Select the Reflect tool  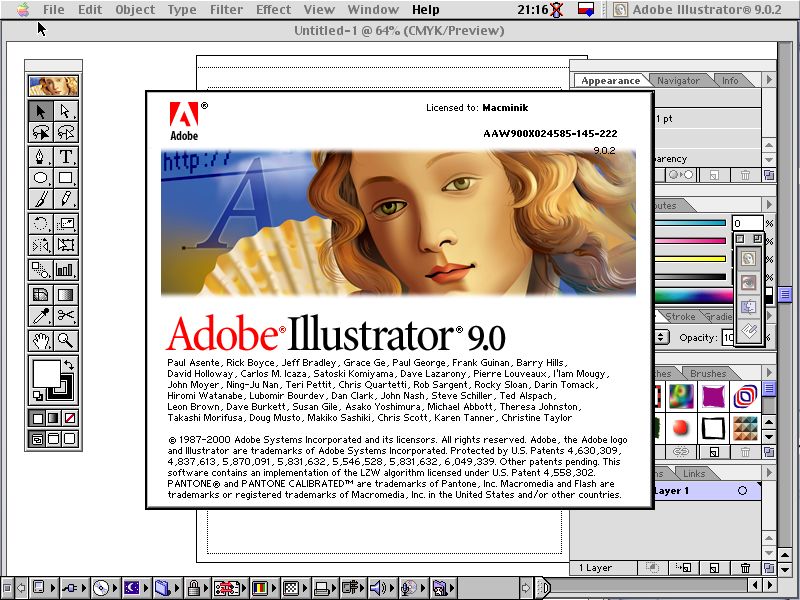point(41,245)
